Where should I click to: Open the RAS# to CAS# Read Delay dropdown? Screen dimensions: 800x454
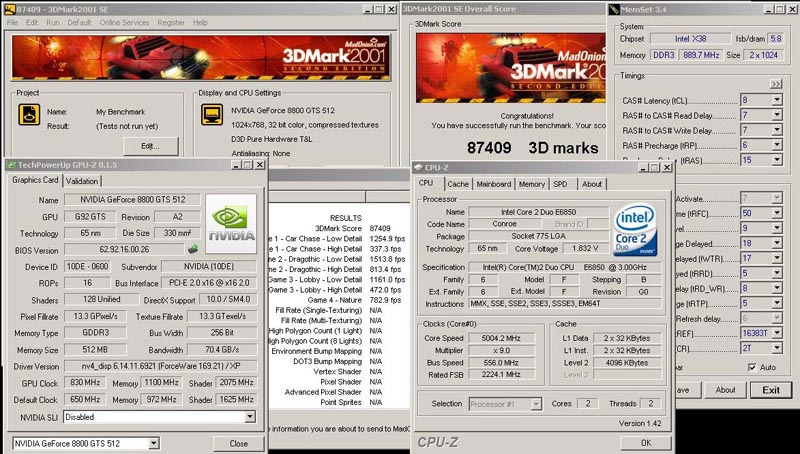pyautogui.click(x=777, y=115)
